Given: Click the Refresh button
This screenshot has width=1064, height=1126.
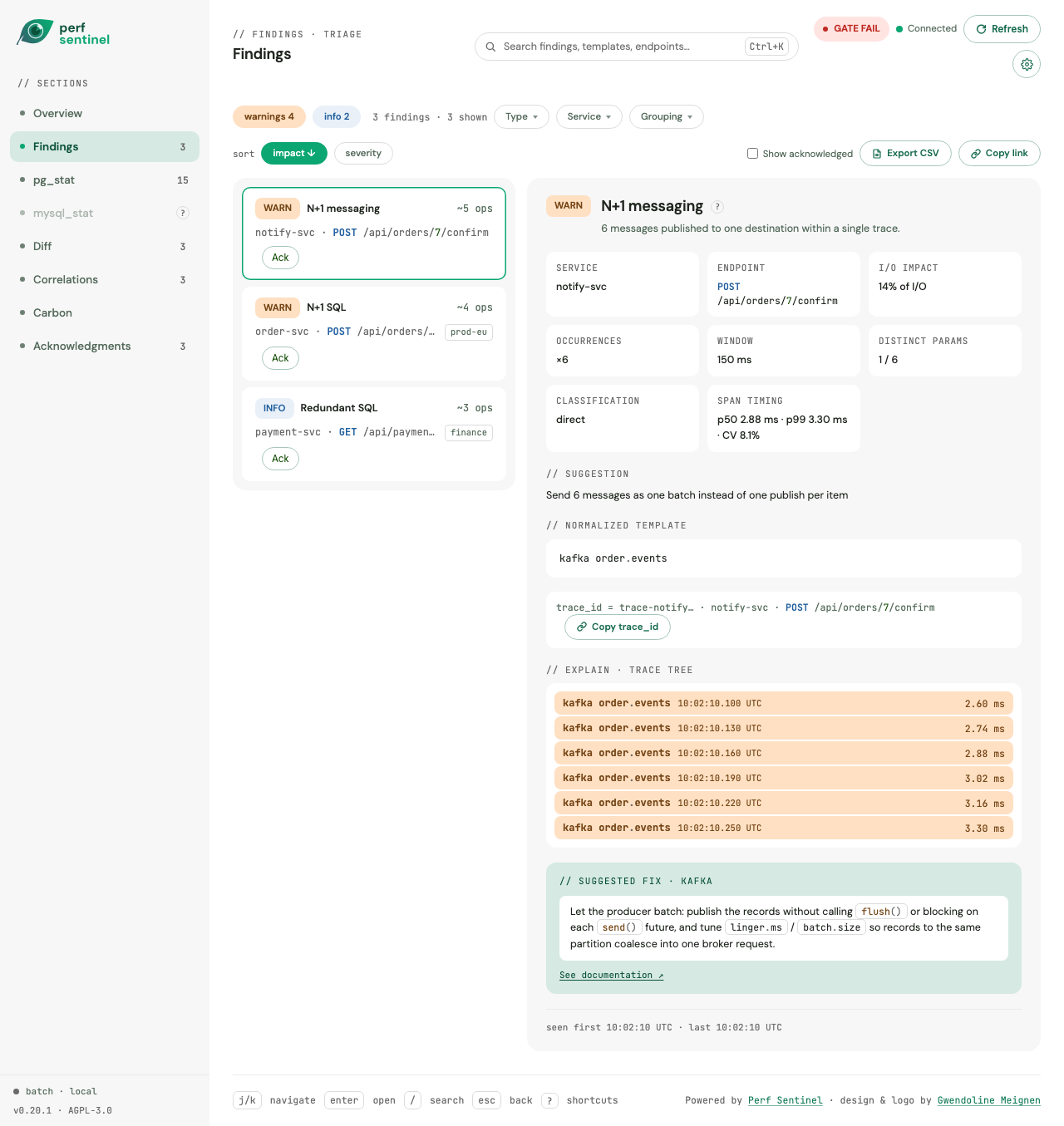Looking at the screenshot, I should click(x=1002, y=29).
